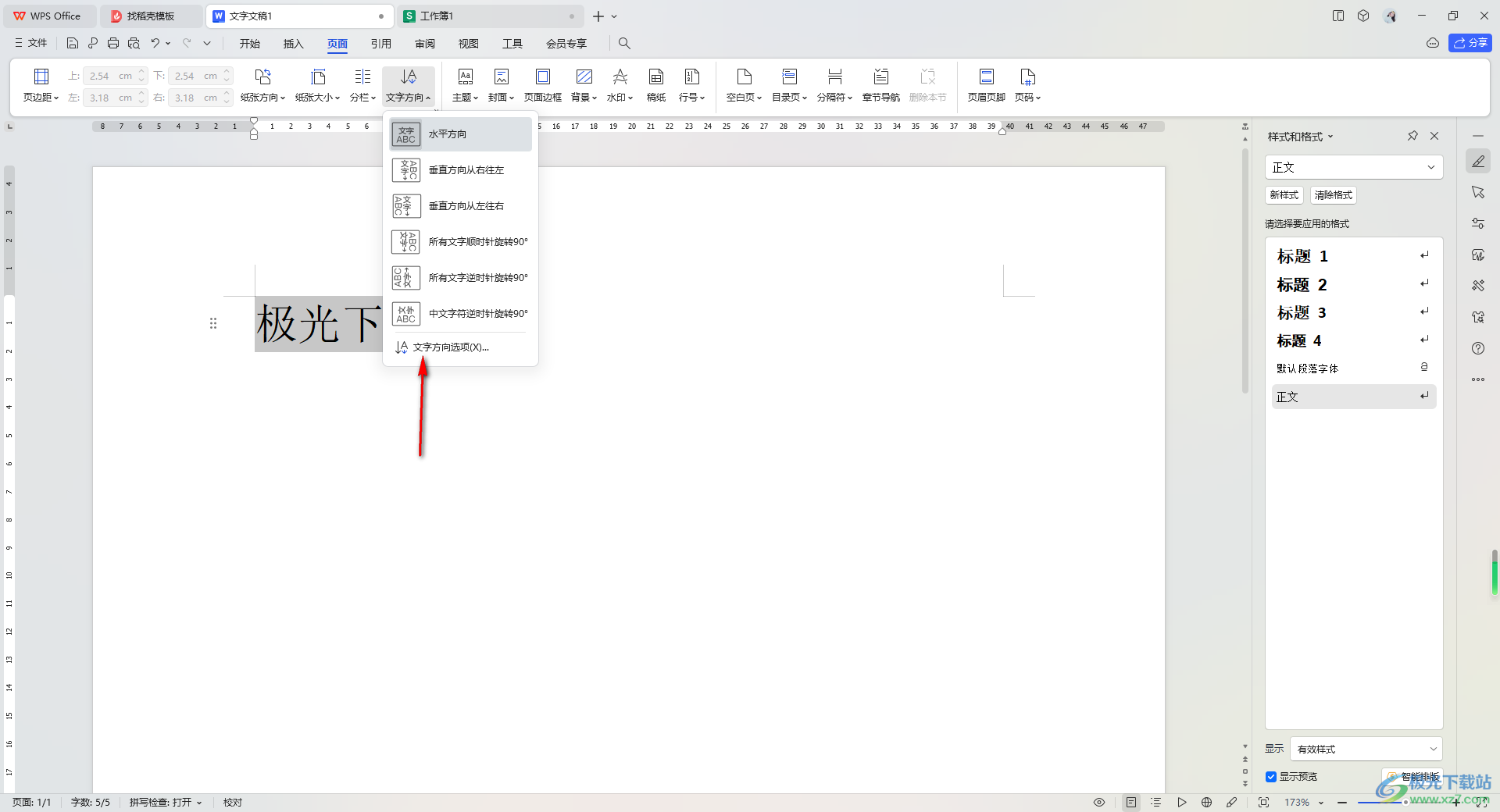Open the separator (分隔符) tool
This screenshot has width=1500, height=812.
pos(834,85)
